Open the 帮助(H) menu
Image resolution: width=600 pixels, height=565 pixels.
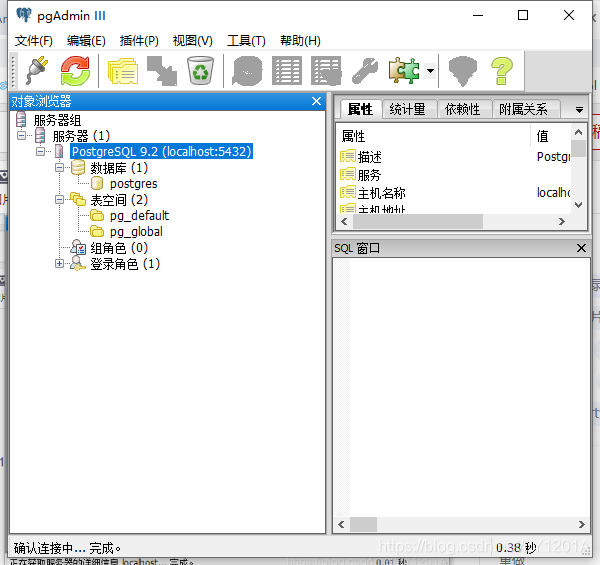pyautogui.click(x=300, y=41)
